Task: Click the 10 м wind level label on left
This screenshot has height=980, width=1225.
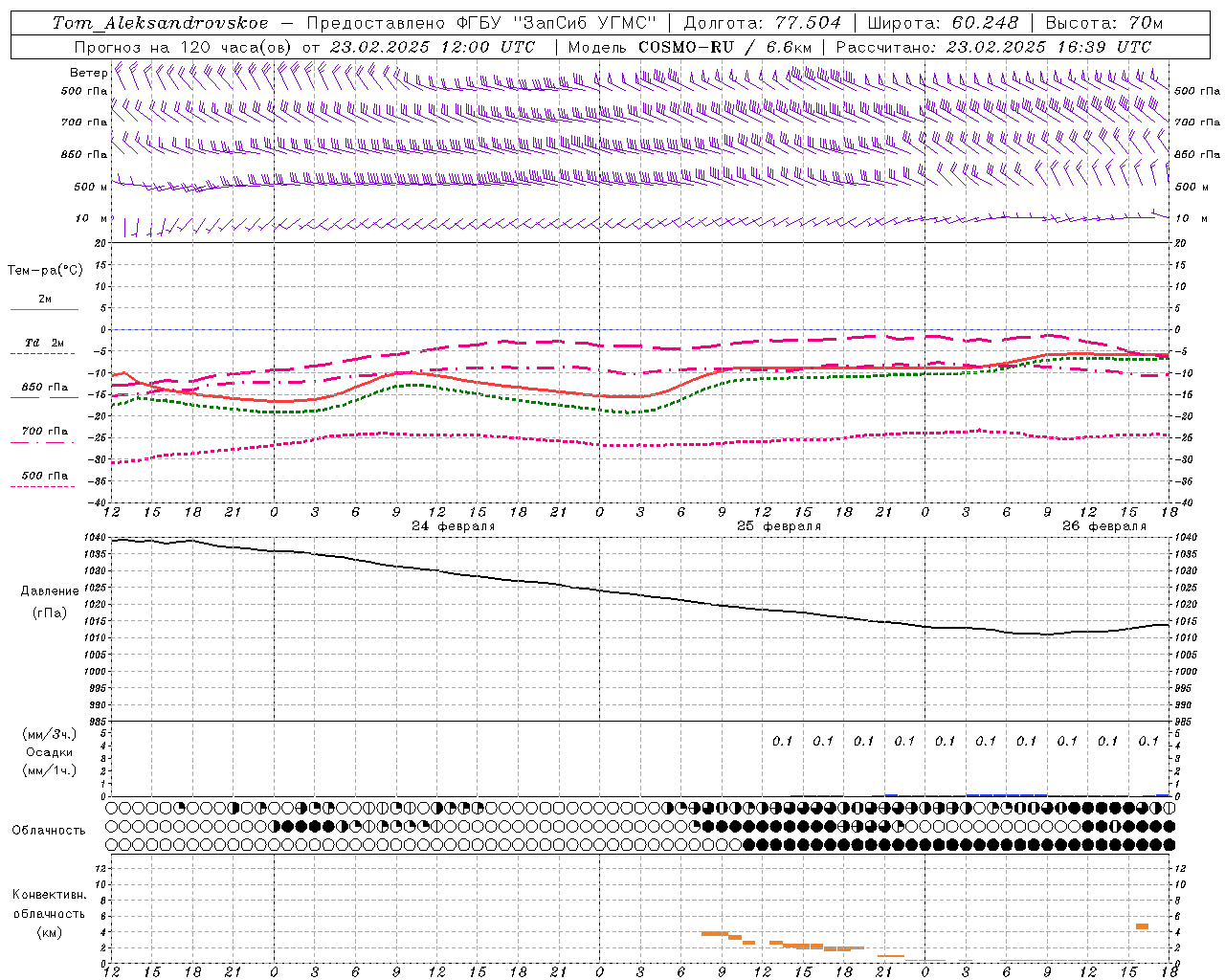Action: [91, 218]
